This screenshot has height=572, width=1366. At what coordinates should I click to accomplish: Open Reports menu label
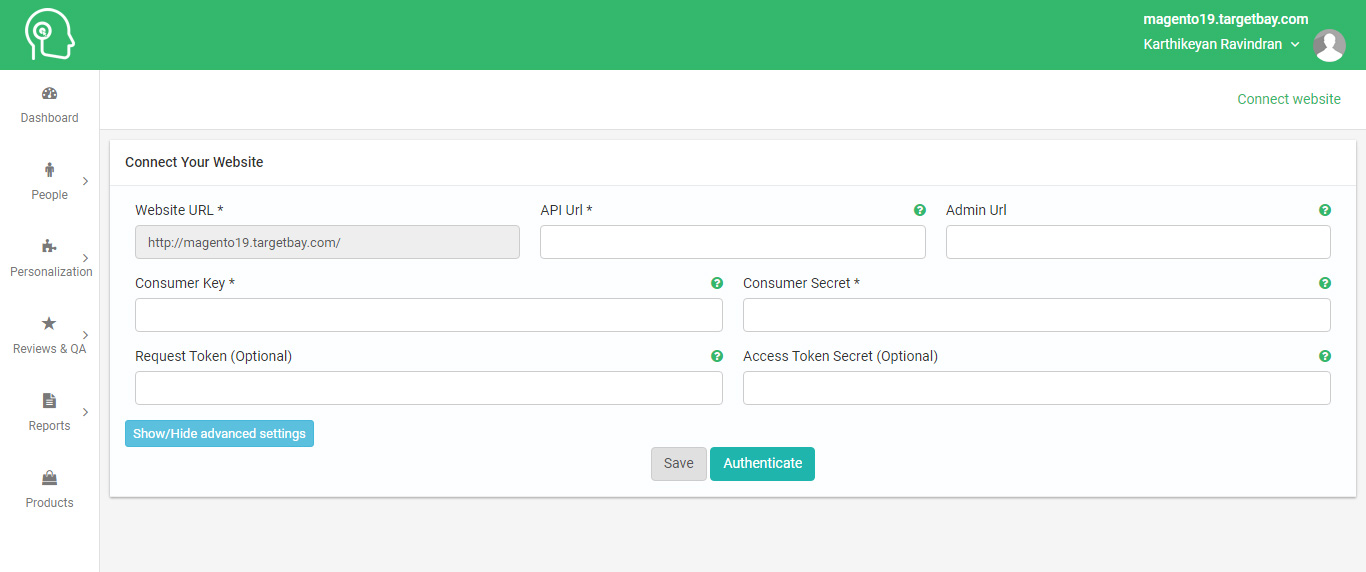click(49, 426)
